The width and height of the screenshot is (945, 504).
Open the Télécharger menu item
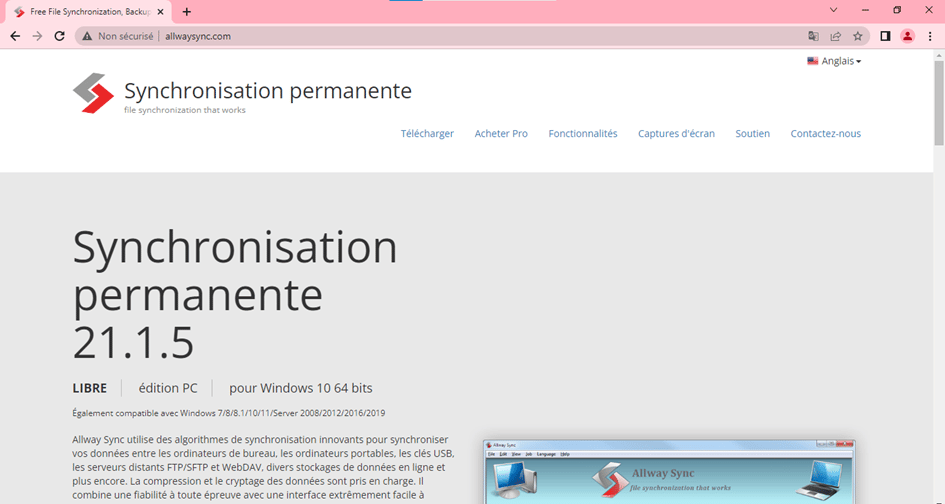click(x=427, y=134)
